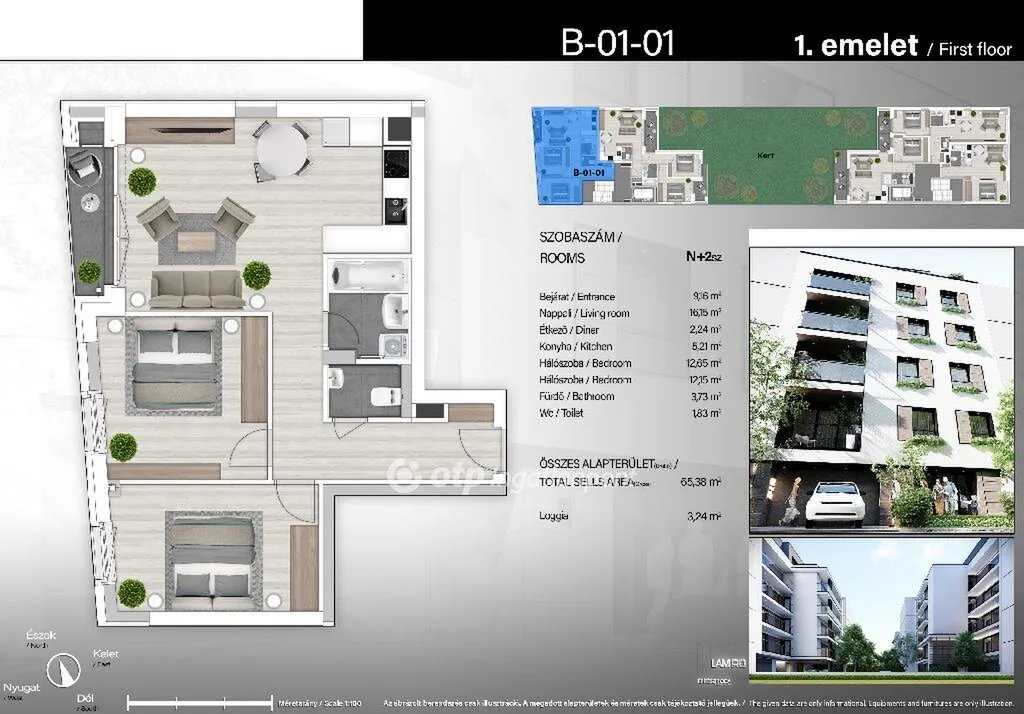Select the blue highlighted B-01-01 unit on the site plan

pyautogui.click(x=567, y=155)
